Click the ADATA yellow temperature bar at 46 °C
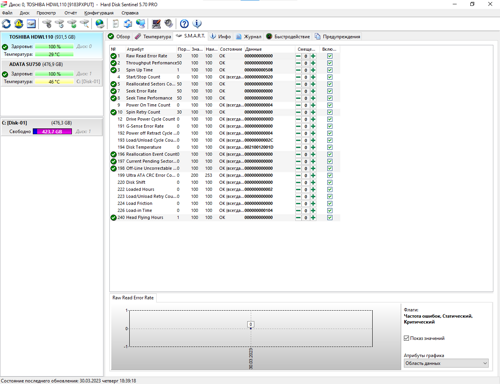This screenshot has height=384, width=500. click(54, 82)
